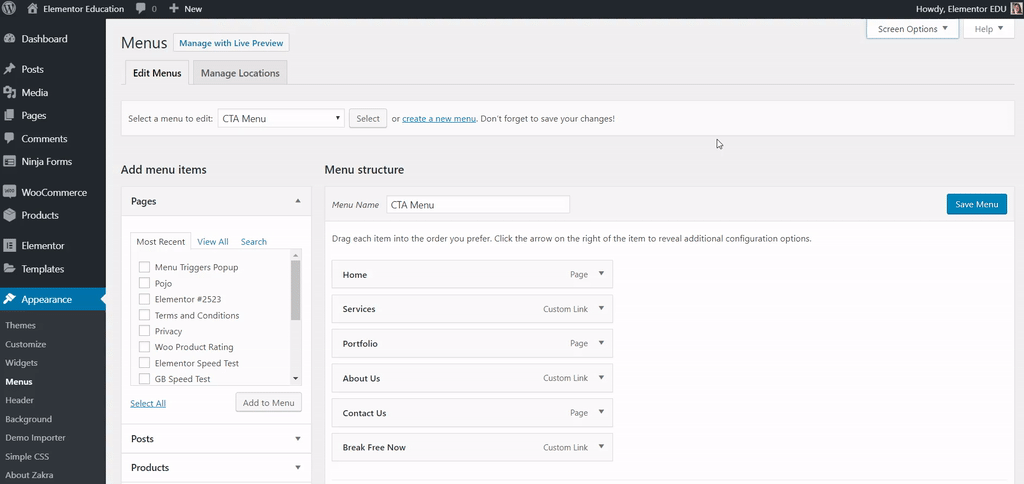Expand the Home menu item options
Screen dimensions: 1024x484
[601, 274]
